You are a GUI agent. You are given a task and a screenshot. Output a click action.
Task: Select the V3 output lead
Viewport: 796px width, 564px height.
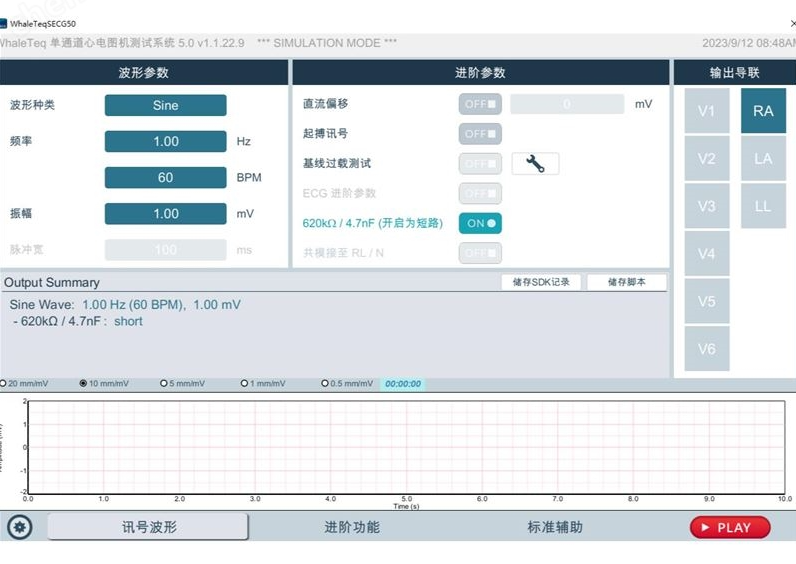[707, 206]
